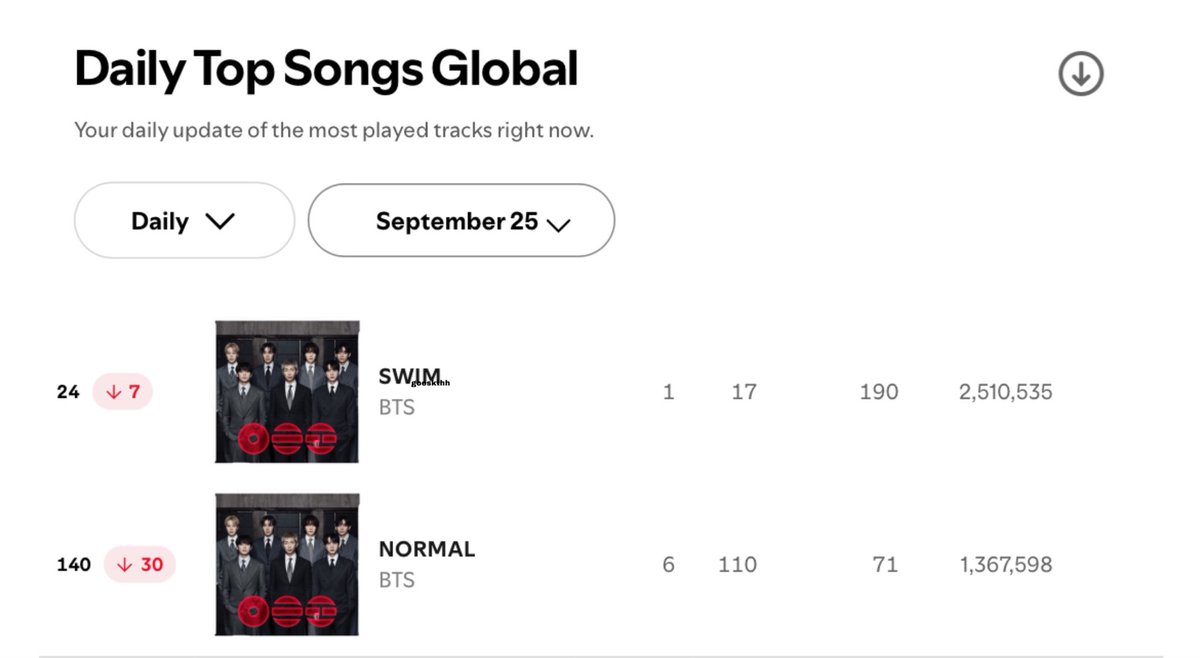The height and width of the screenshot is (658, 1200).
Task: Click the 1,367,598 streams value for NORMAL
Action: pos(1006,565)
